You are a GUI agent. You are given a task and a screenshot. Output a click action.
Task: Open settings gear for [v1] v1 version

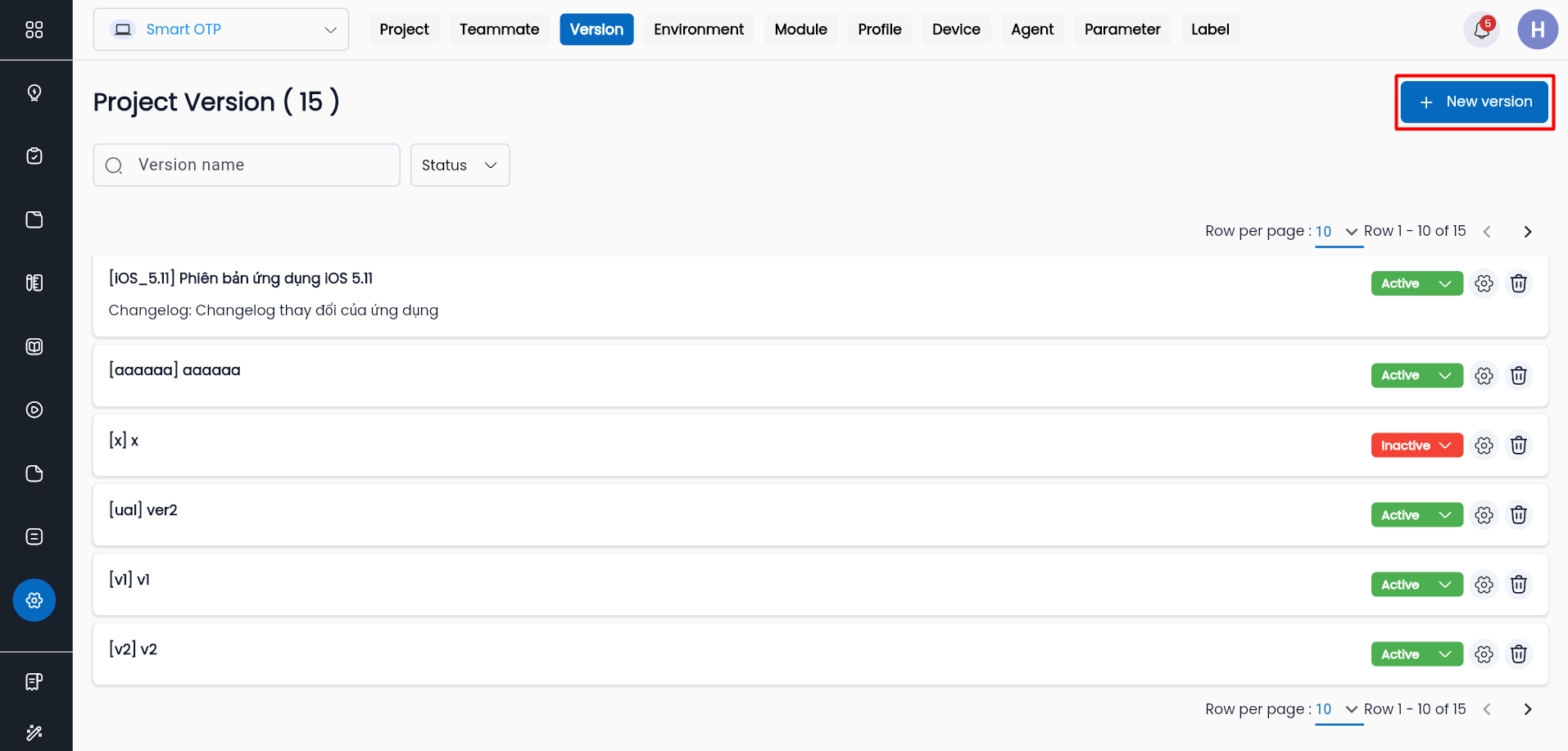[x=1484, y=585]
